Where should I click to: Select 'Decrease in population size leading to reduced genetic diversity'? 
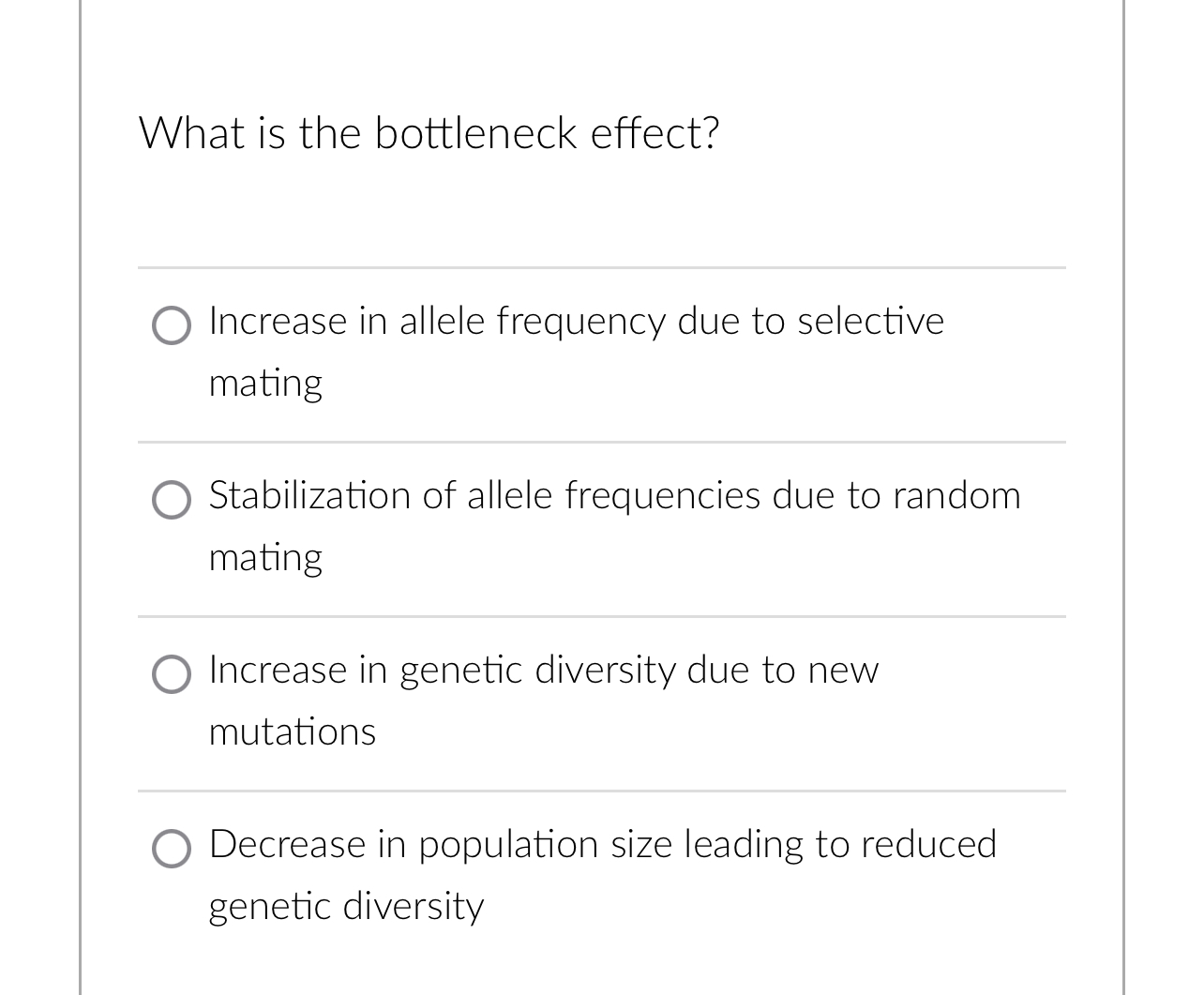click(172, 849)
